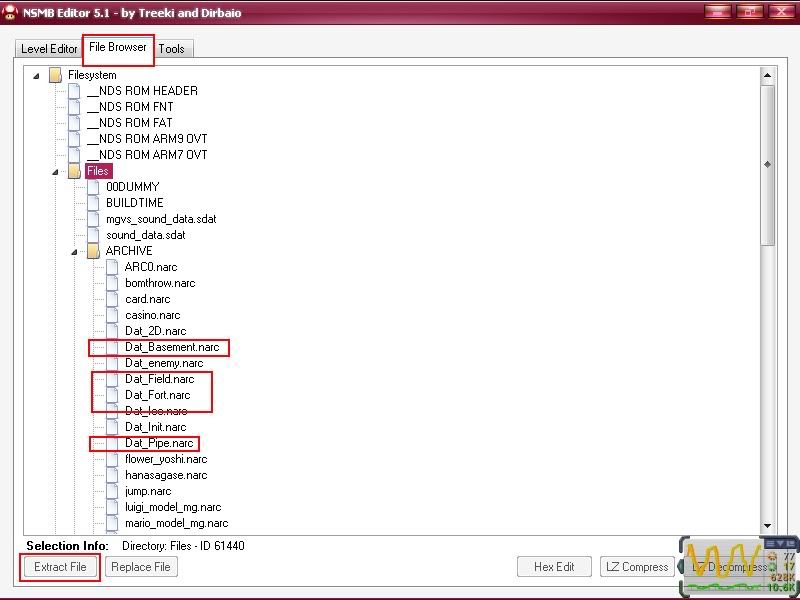Click the file icon beside __NDS ROM HEADER
The image size is (800, 600).
(x=74, y=91)
